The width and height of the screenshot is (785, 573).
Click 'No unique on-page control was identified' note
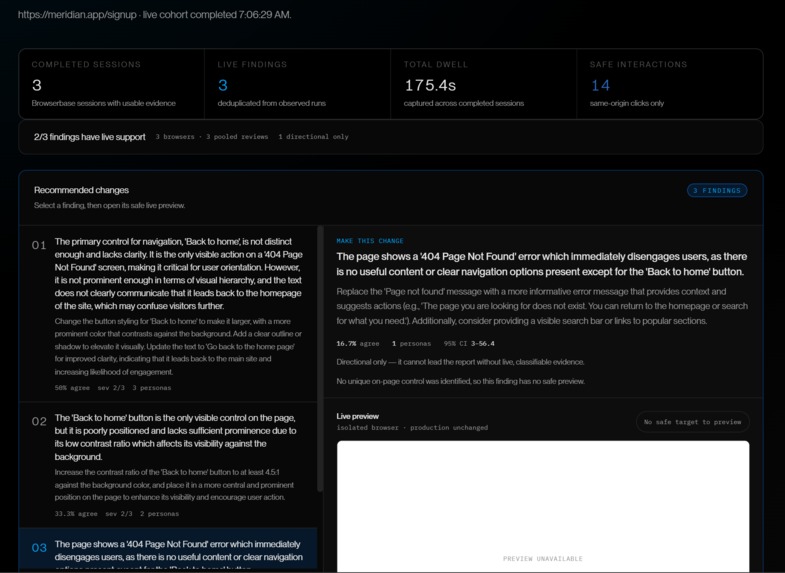460,381
